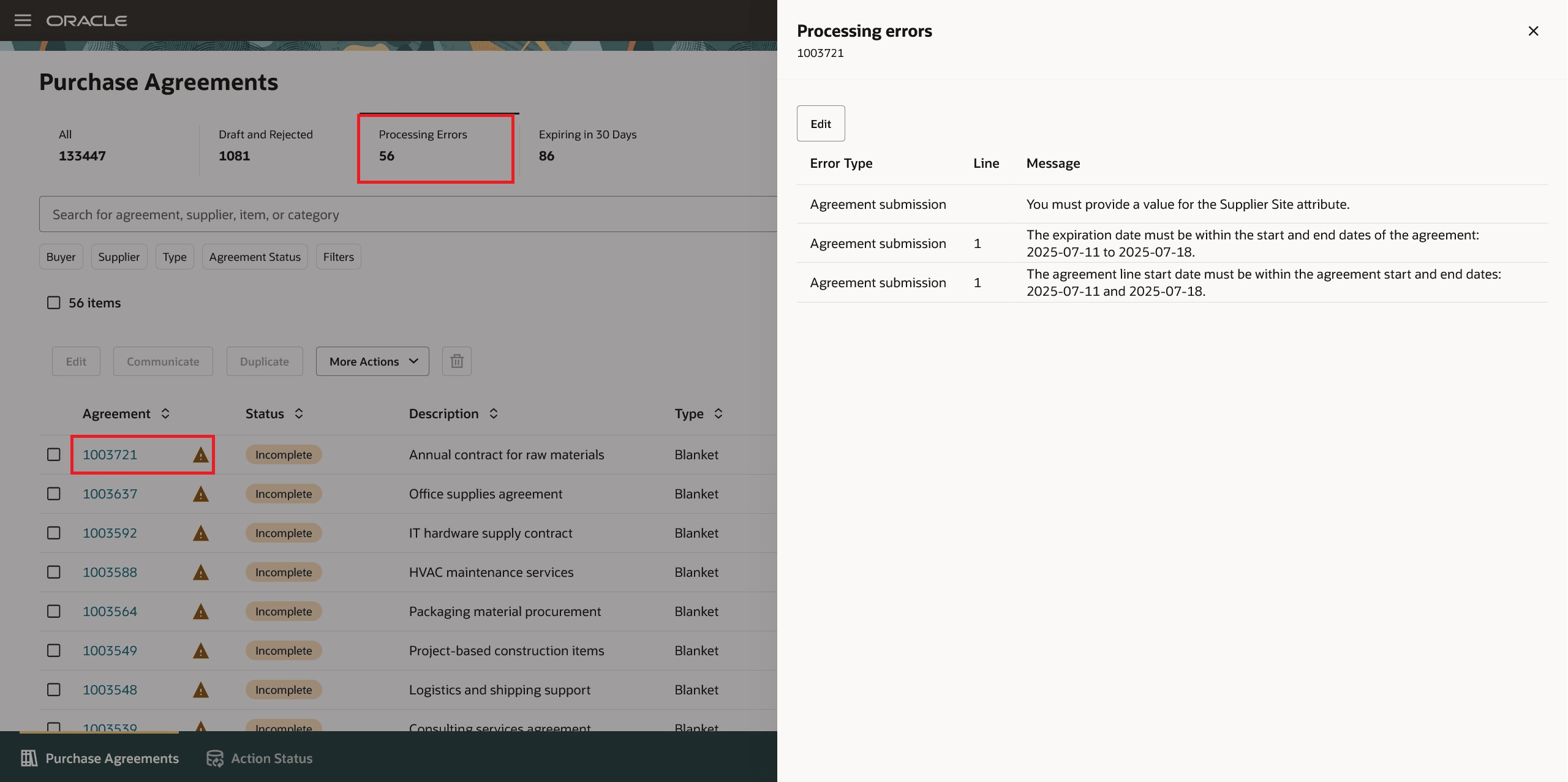
Task: Click warning triangle next to 1003592
Action: pyautogui.click(x=200, y=533)
